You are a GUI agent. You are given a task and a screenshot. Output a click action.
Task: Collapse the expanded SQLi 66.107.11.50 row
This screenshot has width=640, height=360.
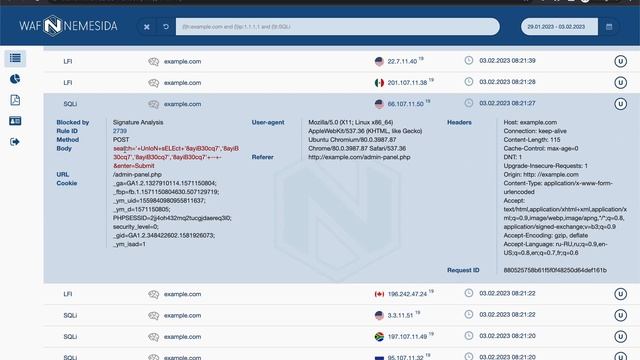pos(342,104)
